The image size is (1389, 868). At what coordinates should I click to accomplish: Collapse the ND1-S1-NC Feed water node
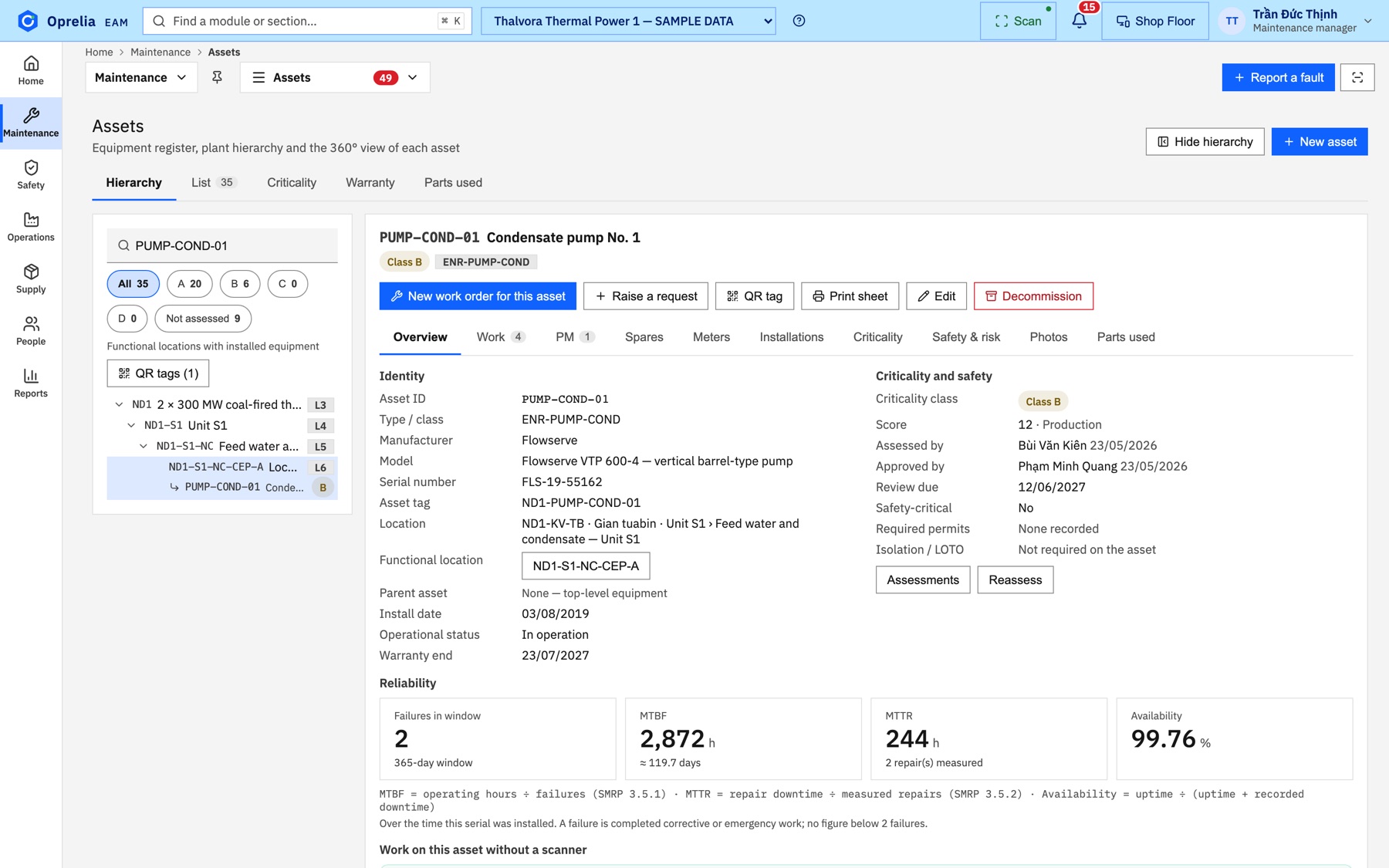144,446
